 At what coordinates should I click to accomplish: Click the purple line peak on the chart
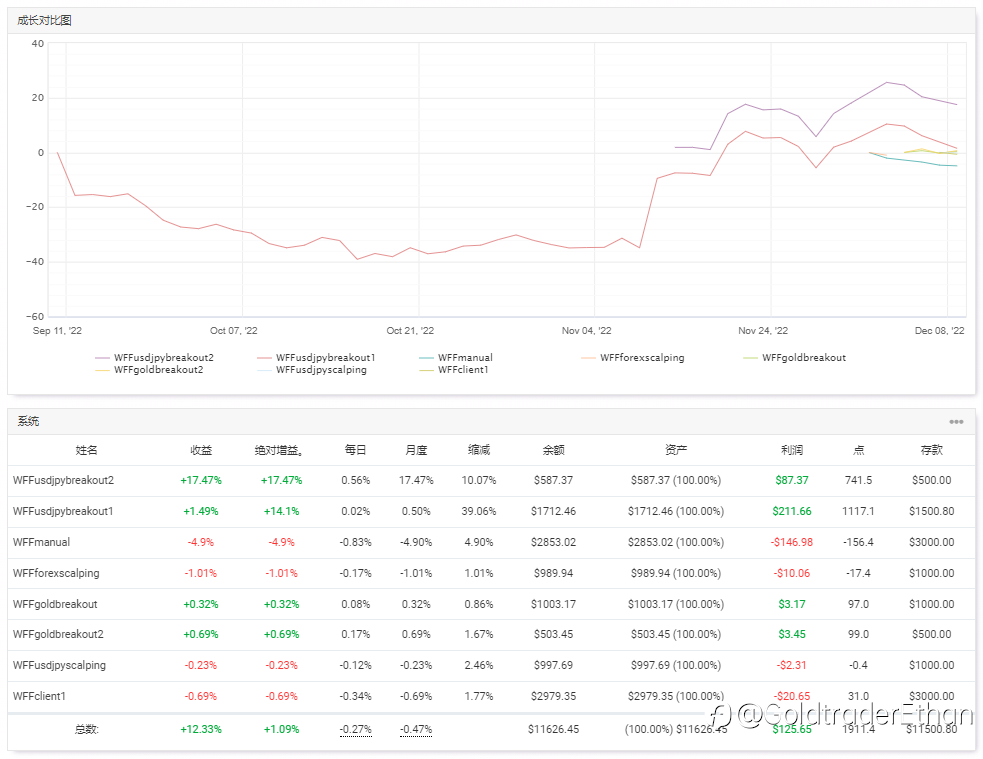pyautogui.click(x=886, y=82)
